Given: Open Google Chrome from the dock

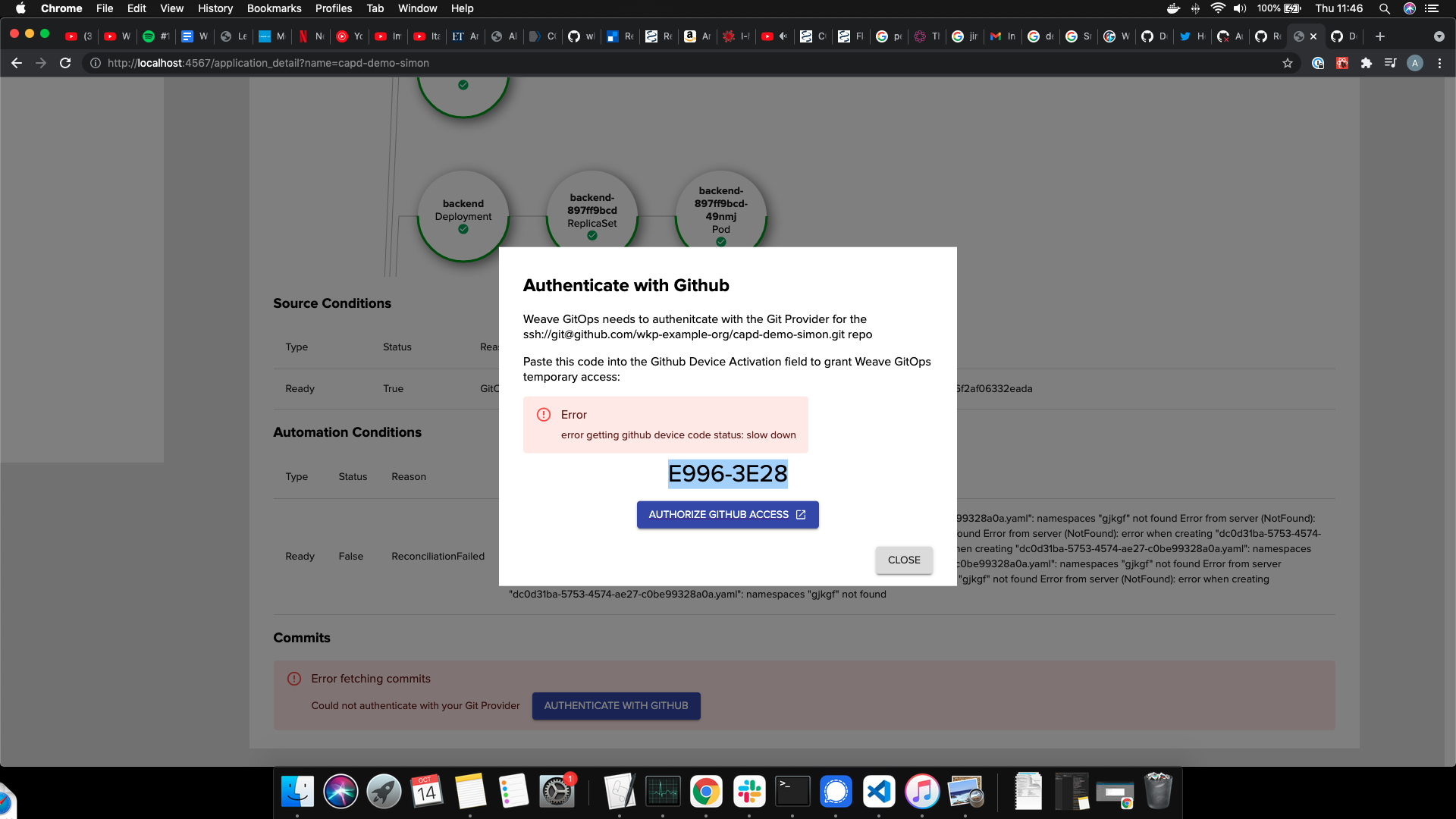Looking at the screenshot, I should point(706,792).
